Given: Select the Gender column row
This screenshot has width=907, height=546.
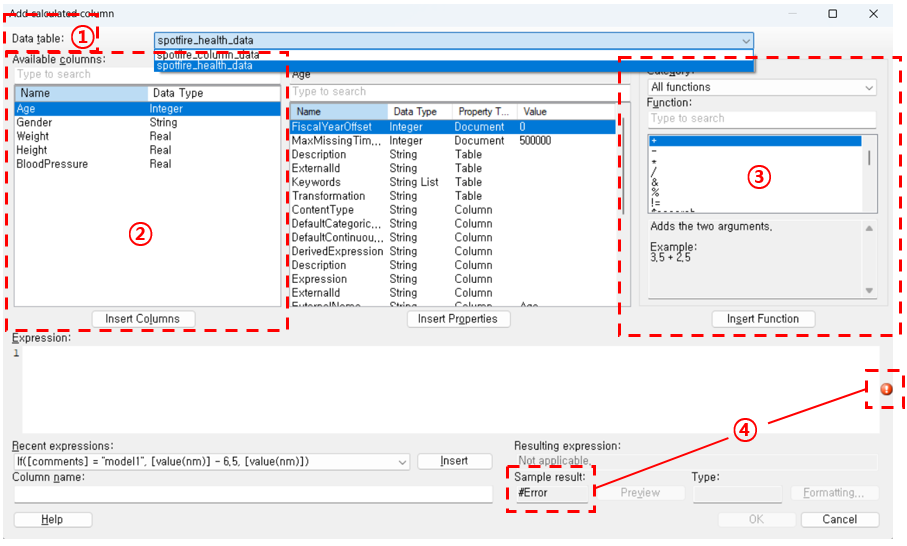Looking at the screenshot, I should (148, 123).
